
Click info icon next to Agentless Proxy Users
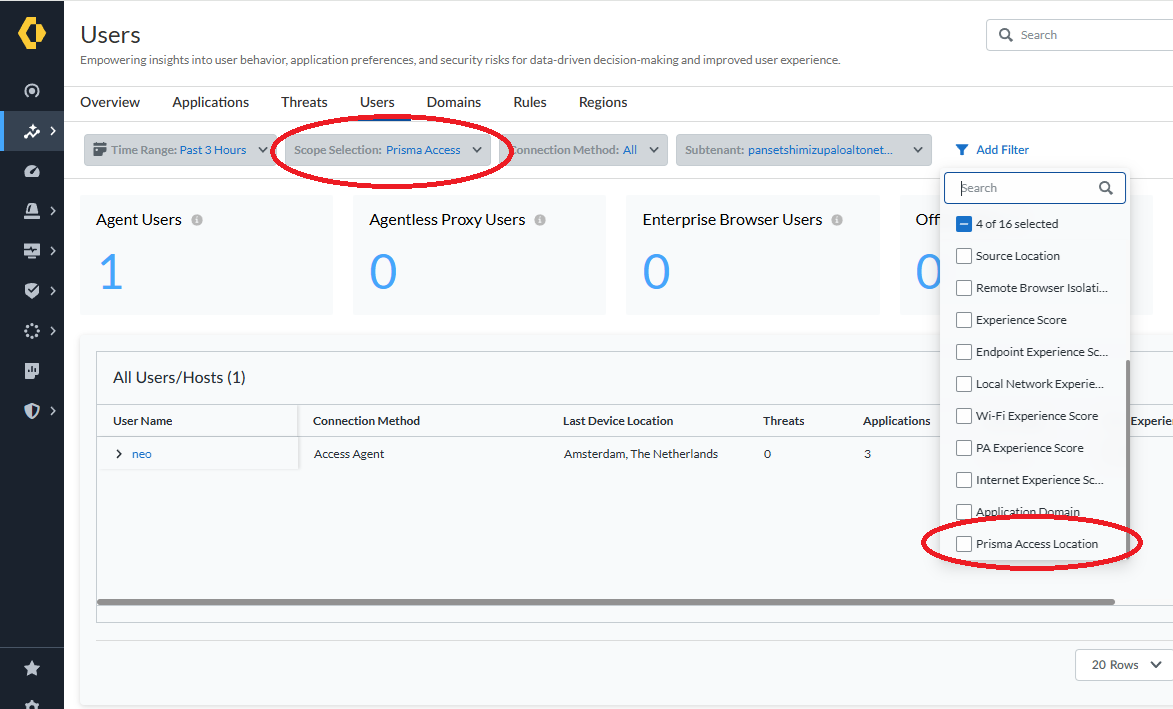(540, 220)
